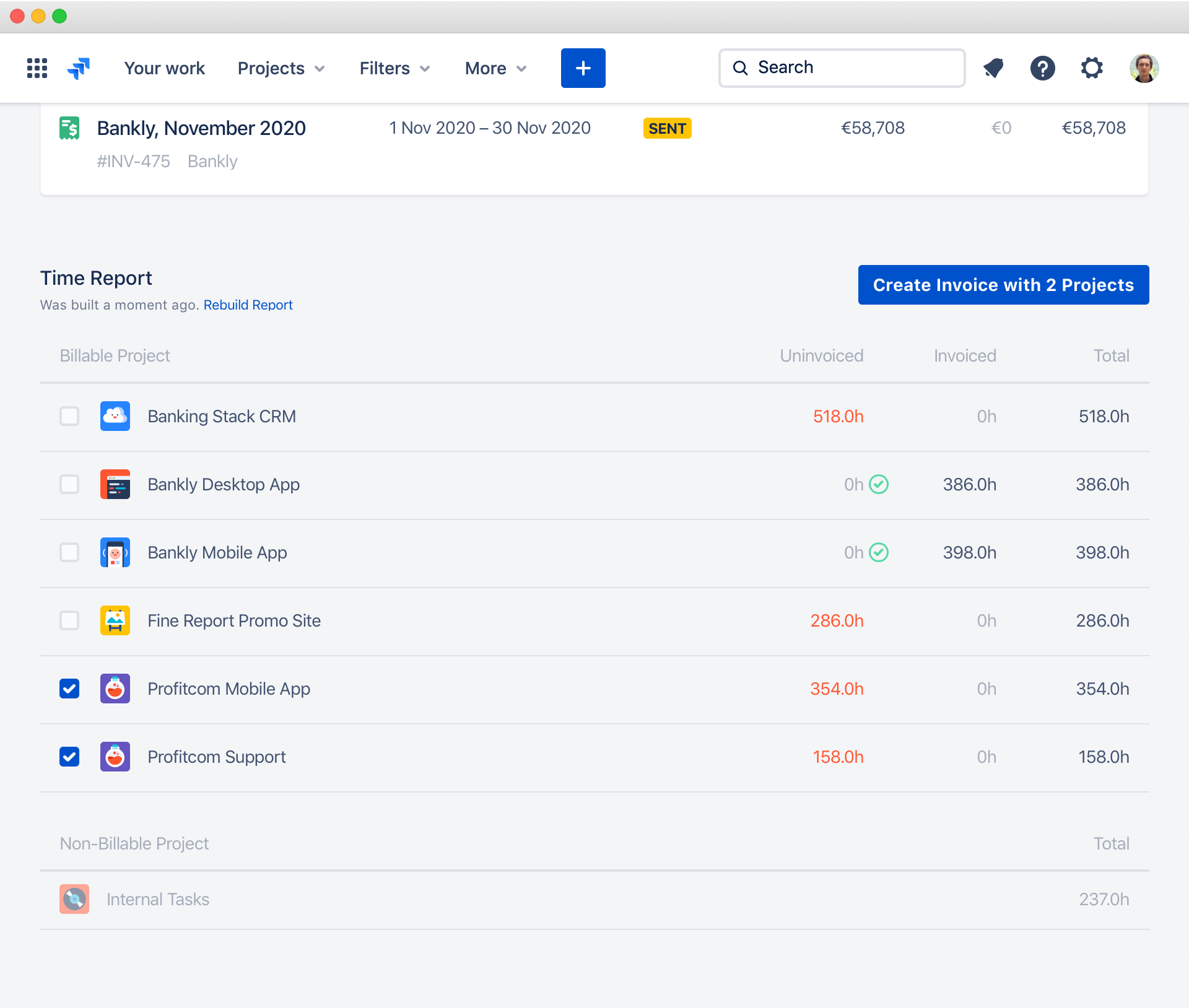
Task: Open the Bankly Mobile App project name
Action: 217,552
